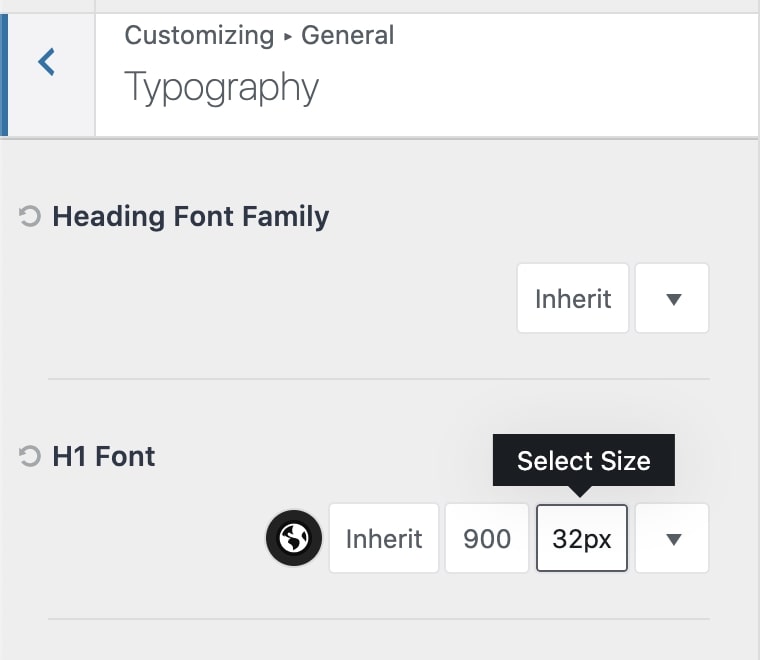Click the divider below Heading Font Family
Viewport: 760px width, 660px height.
point(378,379)
